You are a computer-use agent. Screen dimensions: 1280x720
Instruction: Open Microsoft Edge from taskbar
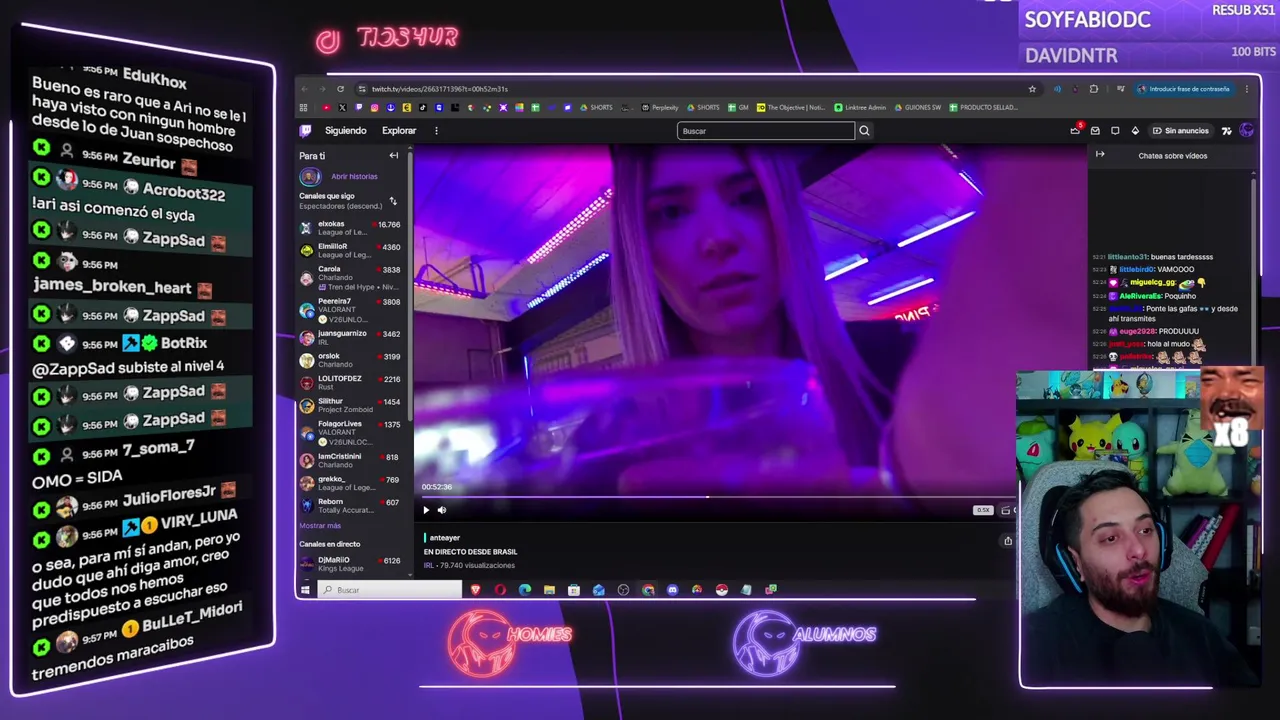click(x=524, y=590)
